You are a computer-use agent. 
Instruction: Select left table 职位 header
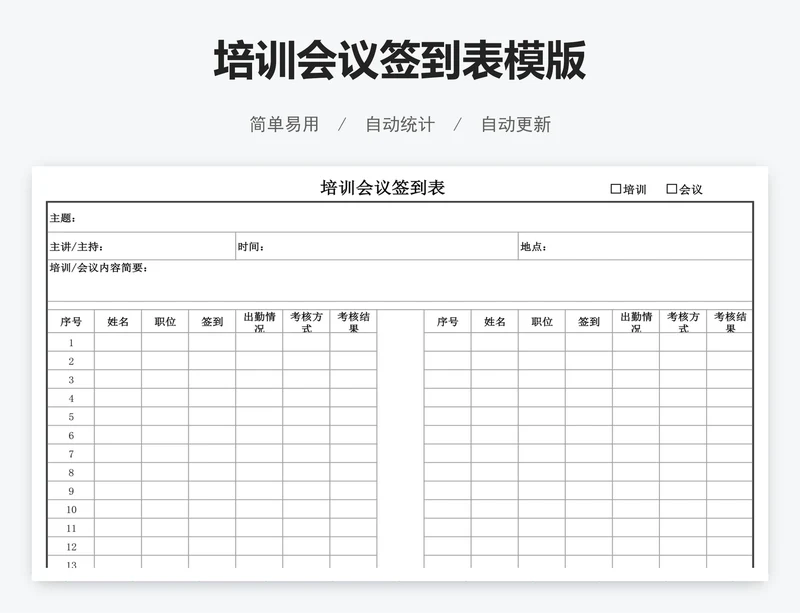coord(165,322)
